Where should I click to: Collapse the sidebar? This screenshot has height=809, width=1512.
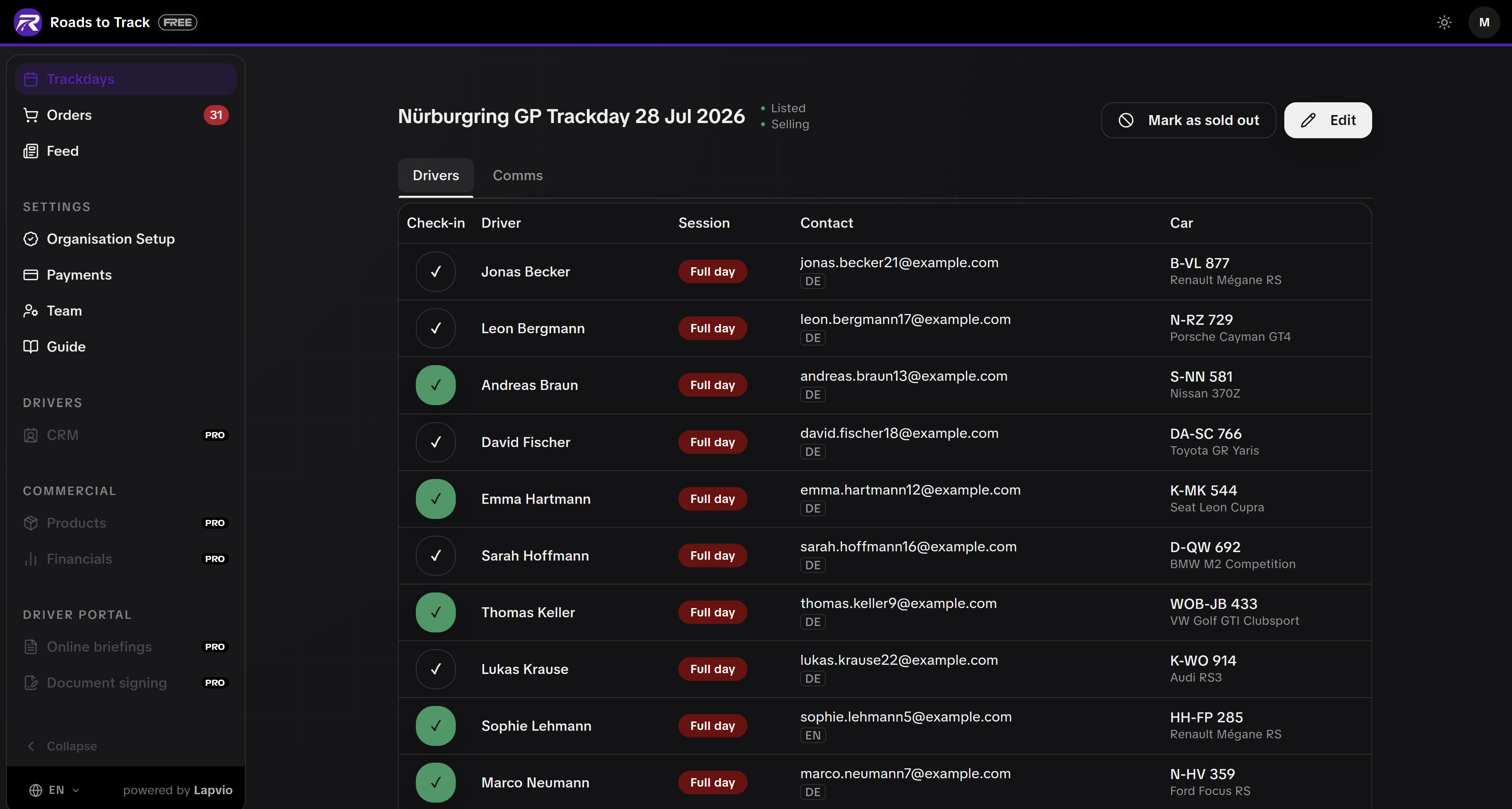point(62,746)
